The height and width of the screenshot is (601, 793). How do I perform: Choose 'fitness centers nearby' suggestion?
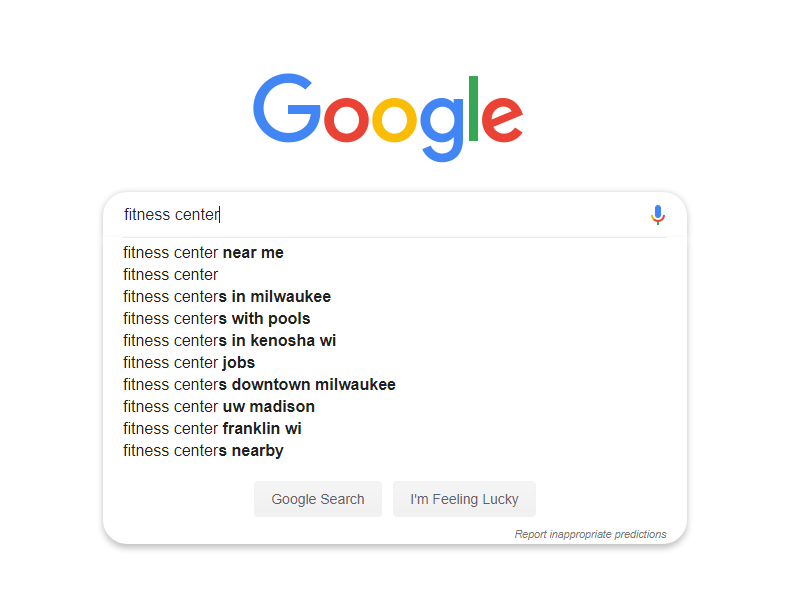203,450
